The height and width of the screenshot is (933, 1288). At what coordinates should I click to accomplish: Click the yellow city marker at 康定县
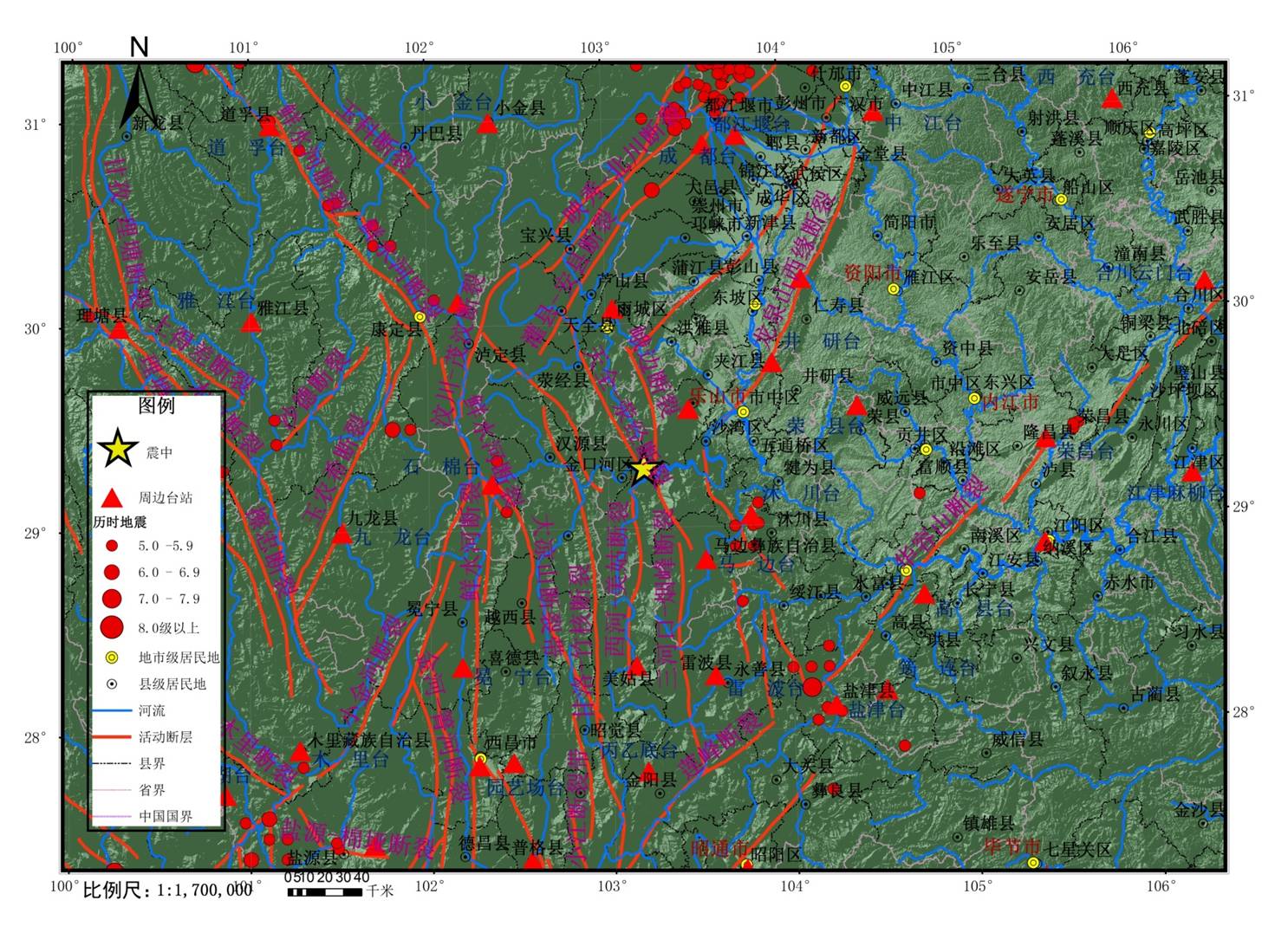420,317
